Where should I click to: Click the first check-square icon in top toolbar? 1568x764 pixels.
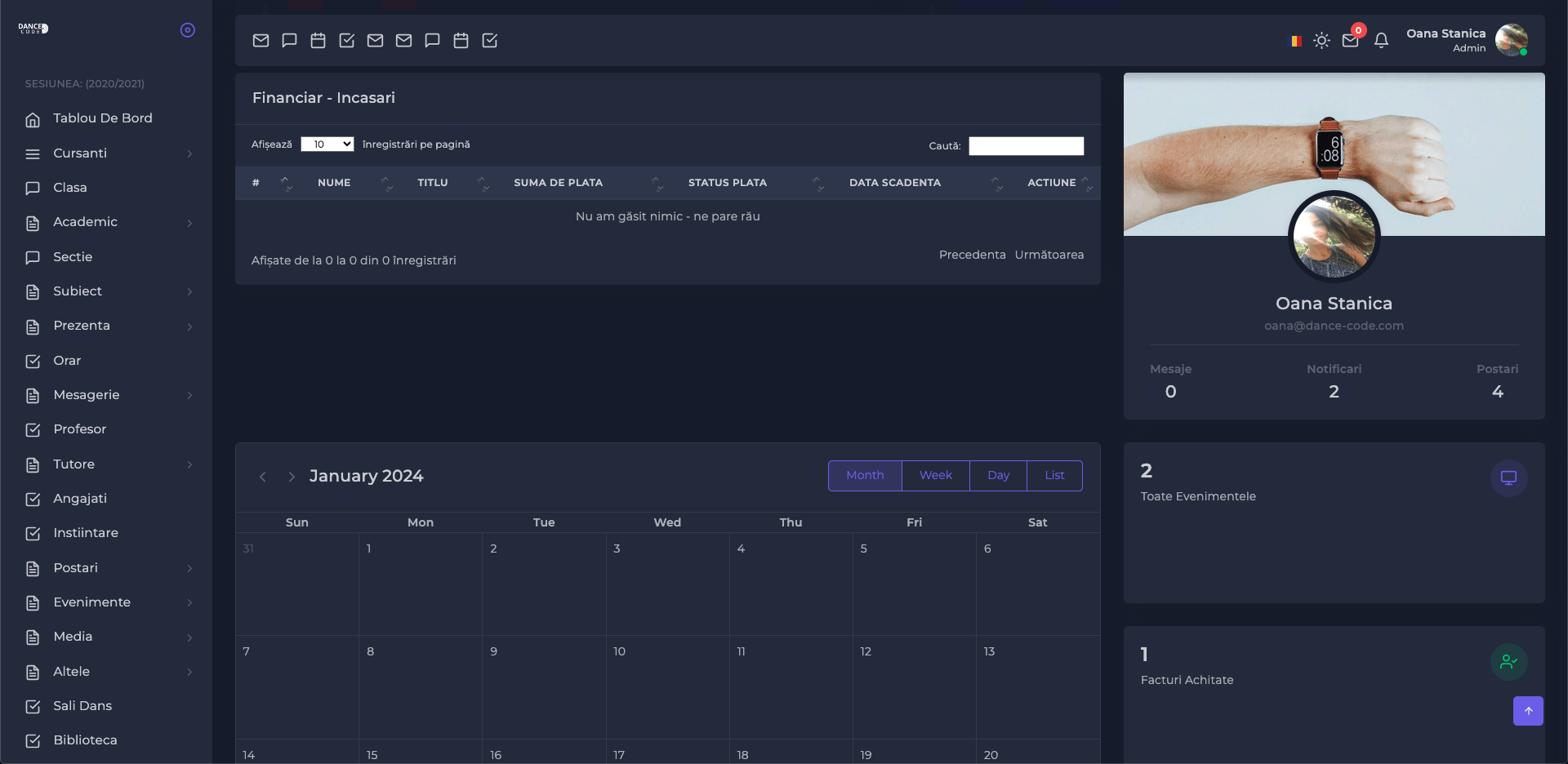pos(346,40)
